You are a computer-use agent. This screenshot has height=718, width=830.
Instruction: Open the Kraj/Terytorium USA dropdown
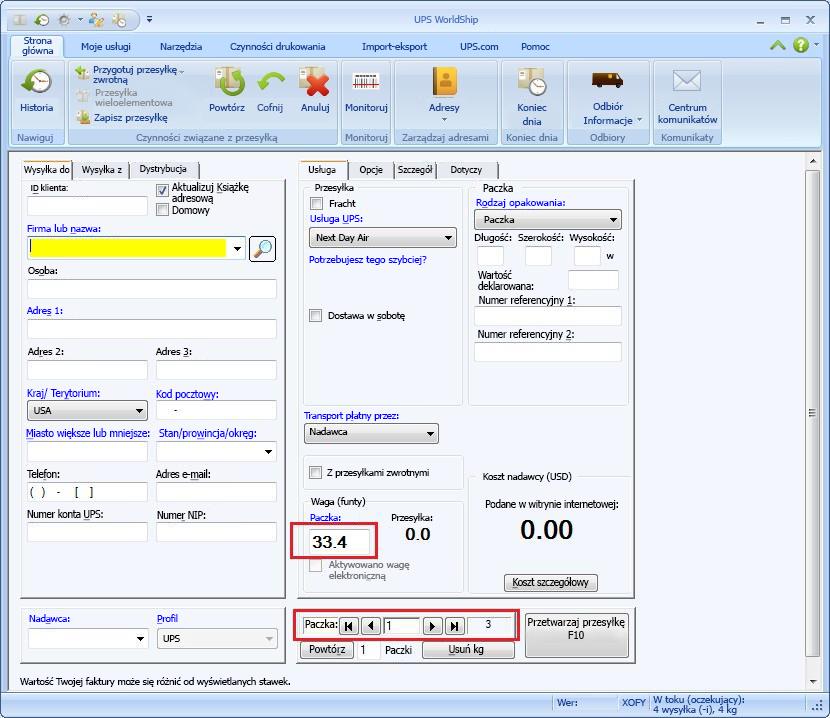click(x=87, y=410)
